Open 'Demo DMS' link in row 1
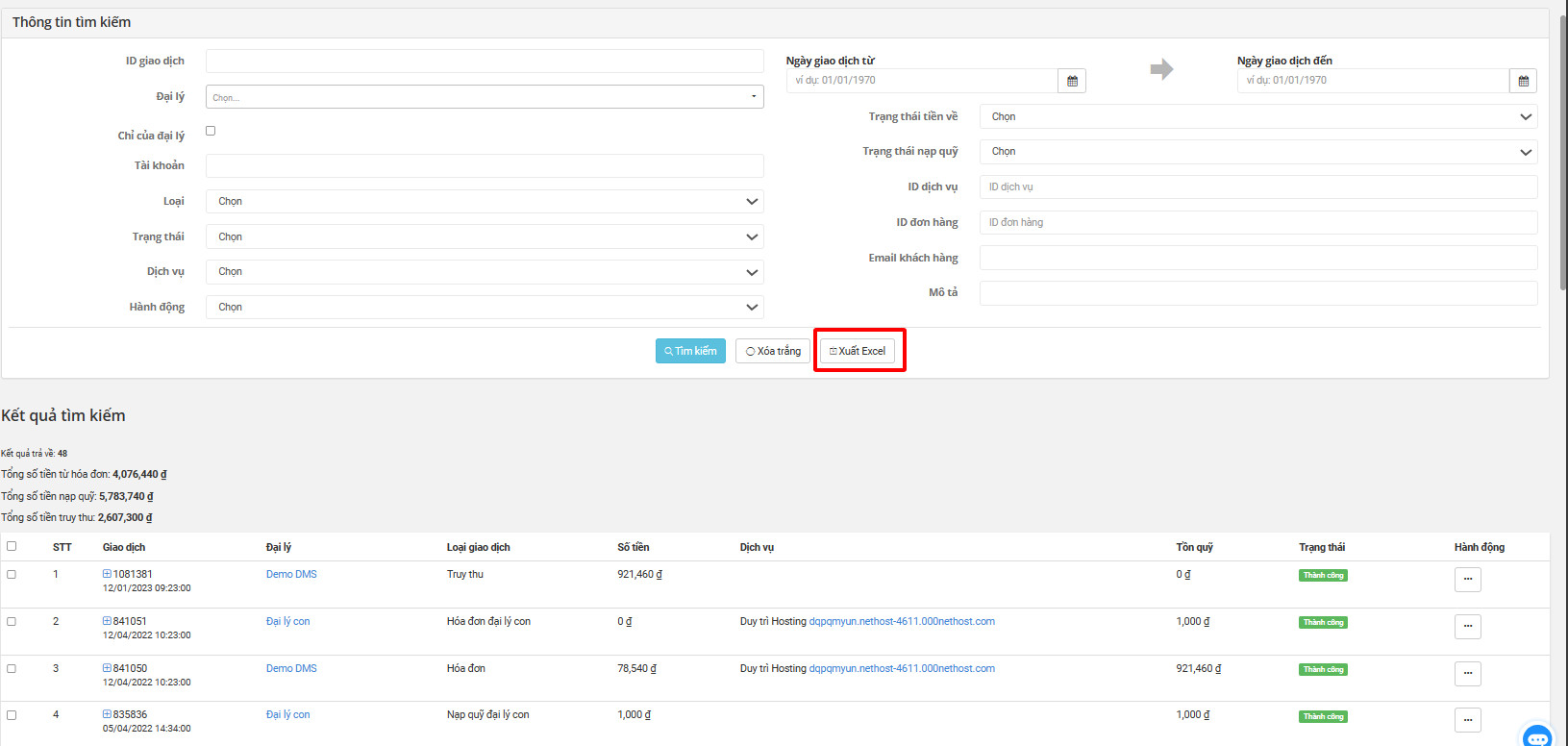 point(291,574)
